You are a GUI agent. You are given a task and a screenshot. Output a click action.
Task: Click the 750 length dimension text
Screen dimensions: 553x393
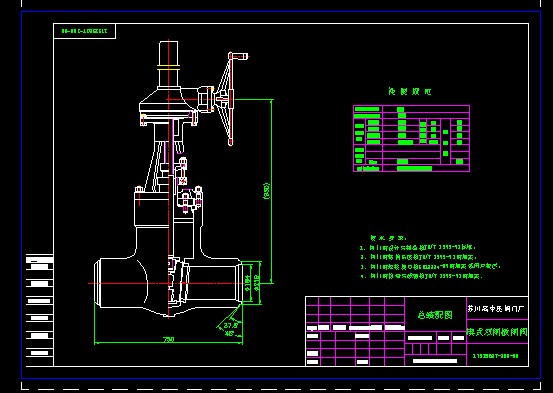[169, 339]
